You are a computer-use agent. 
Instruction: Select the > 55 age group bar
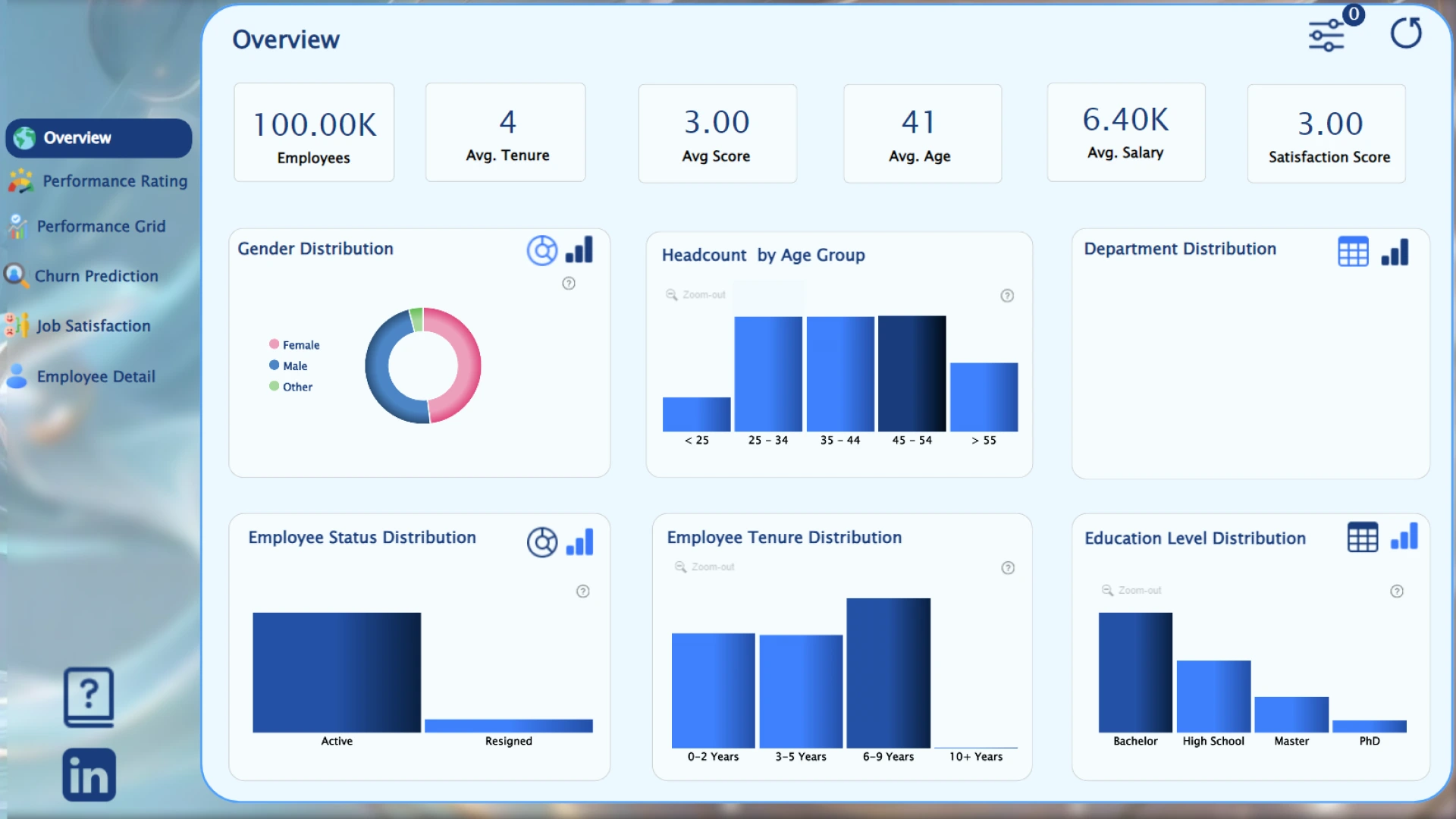pos(984,397)
